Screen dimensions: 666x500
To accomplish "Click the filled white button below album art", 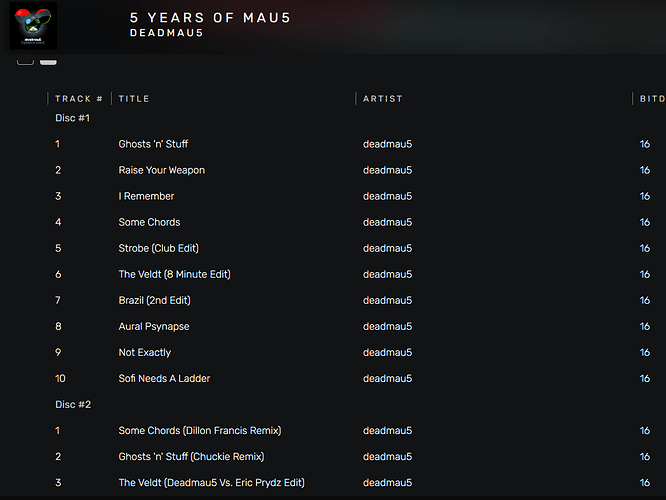I will point(48,62).
